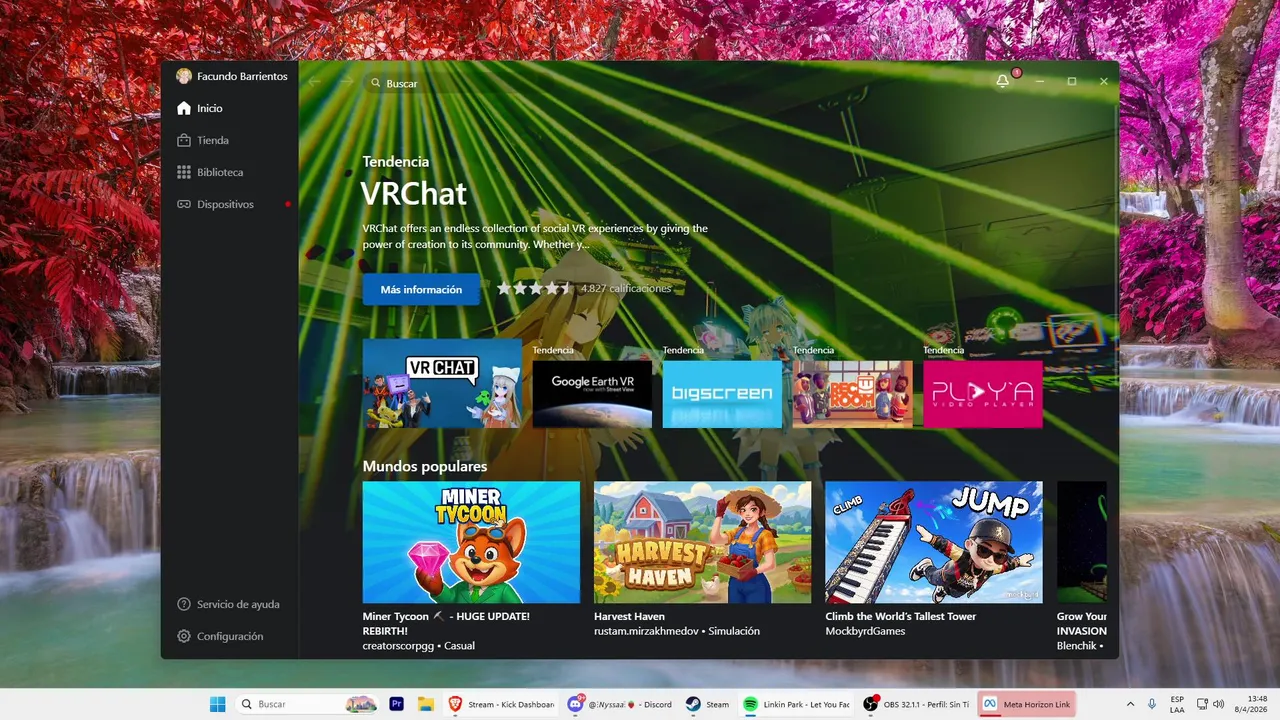Screen dimensions: 1280x720
Task: Switch to Spotify Linkin Park taskbar window
Action: pyautogui.click(x=797, y=704)
